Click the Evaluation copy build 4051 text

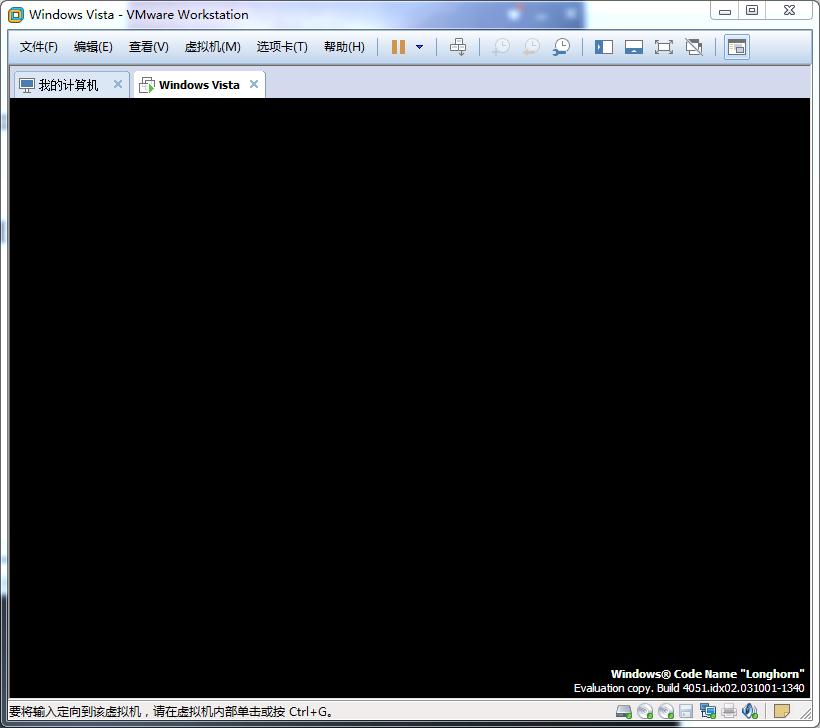[689, 688]
